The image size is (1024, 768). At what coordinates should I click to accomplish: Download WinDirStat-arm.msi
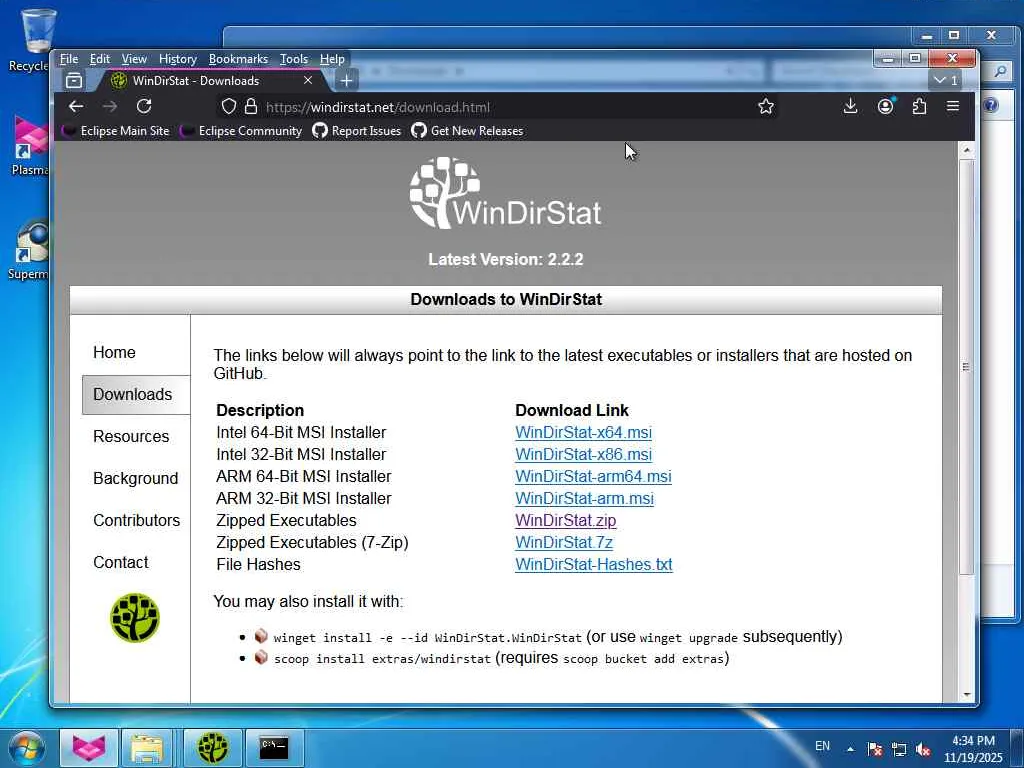click(x=584, y=499)
